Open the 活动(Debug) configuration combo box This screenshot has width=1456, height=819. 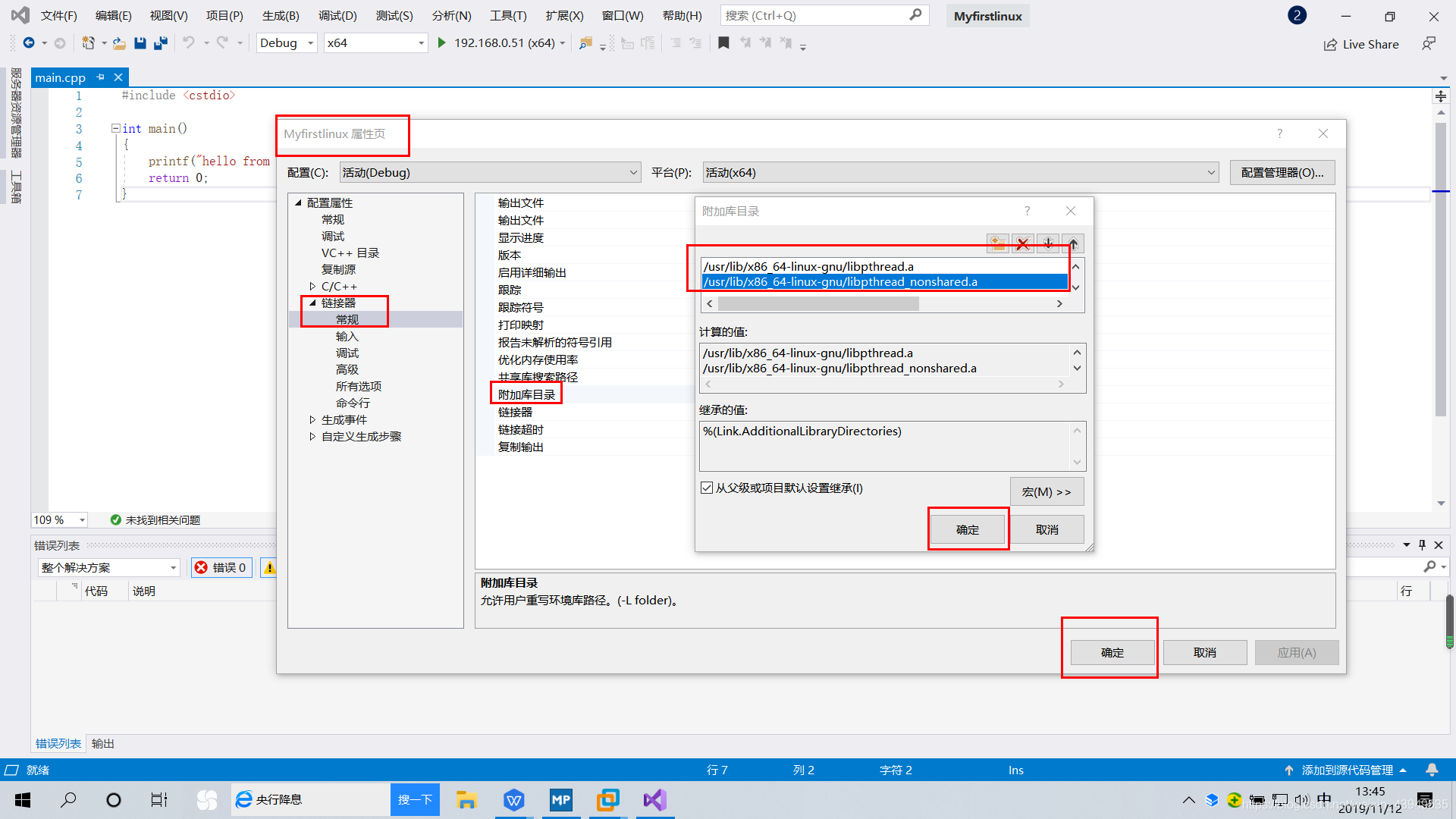[490, 172]
